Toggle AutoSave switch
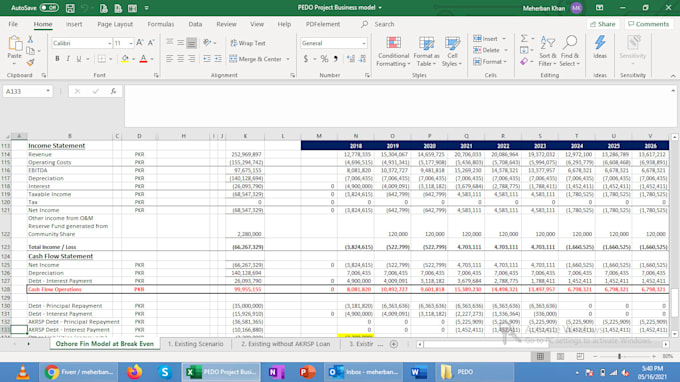The image size is (680, 382). click(x=49, y=8)
